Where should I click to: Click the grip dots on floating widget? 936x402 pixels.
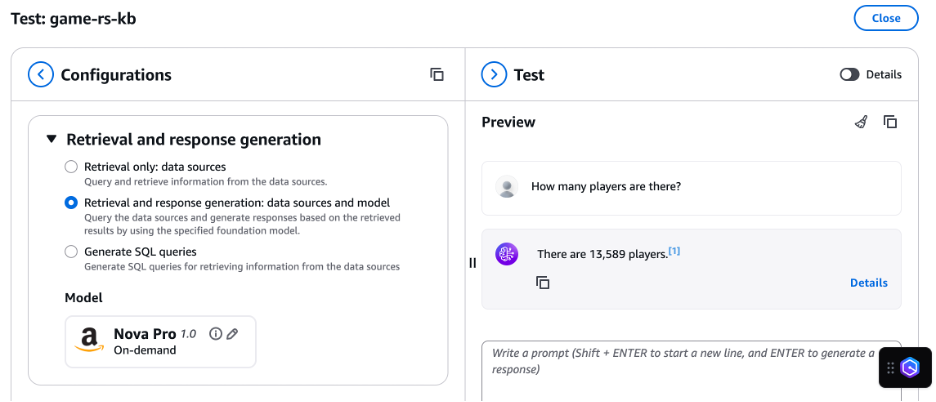(x=891, y=367)
